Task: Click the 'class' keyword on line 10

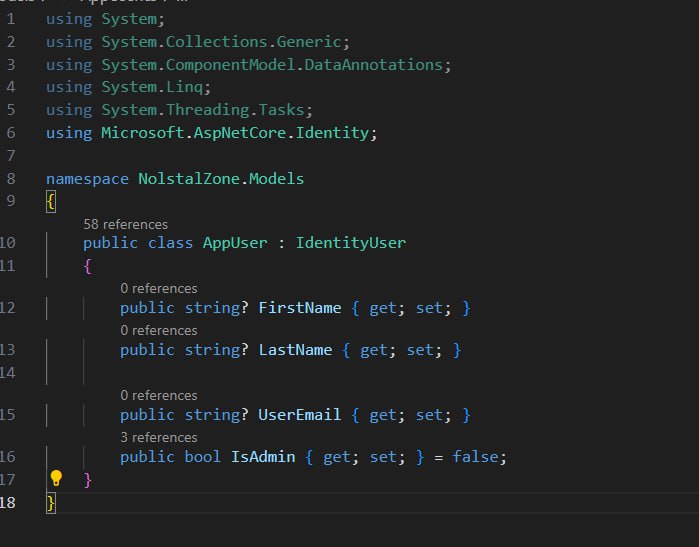Action: coord(170,243)
